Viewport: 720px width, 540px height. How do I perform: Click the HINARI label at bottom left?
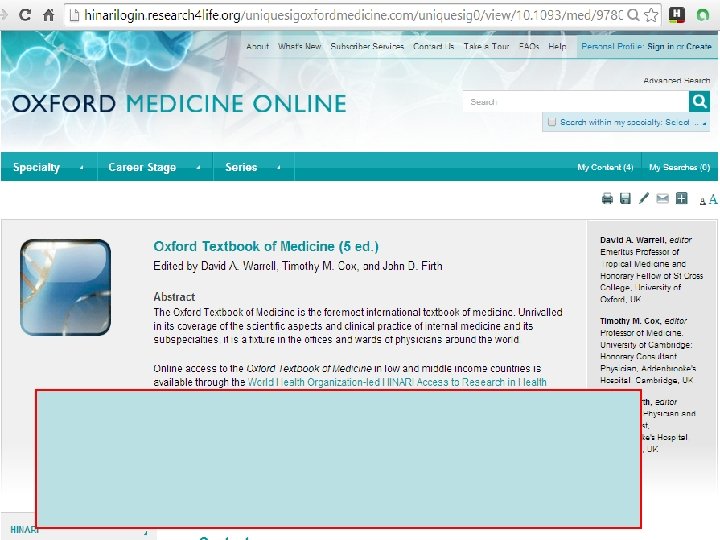tap(24, 529)
